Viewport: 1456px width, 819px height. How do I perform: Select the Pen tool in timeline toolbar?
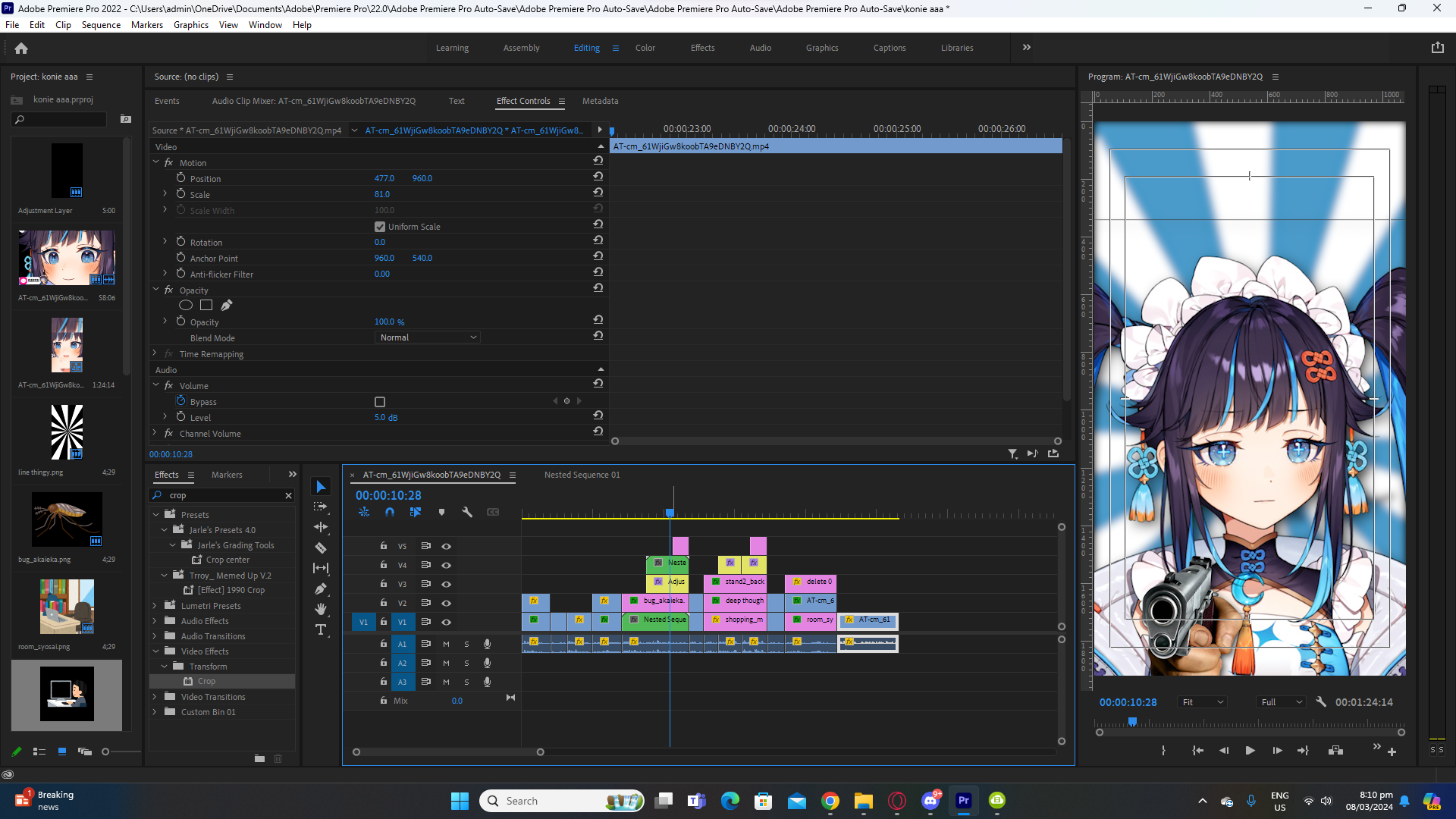321,588
